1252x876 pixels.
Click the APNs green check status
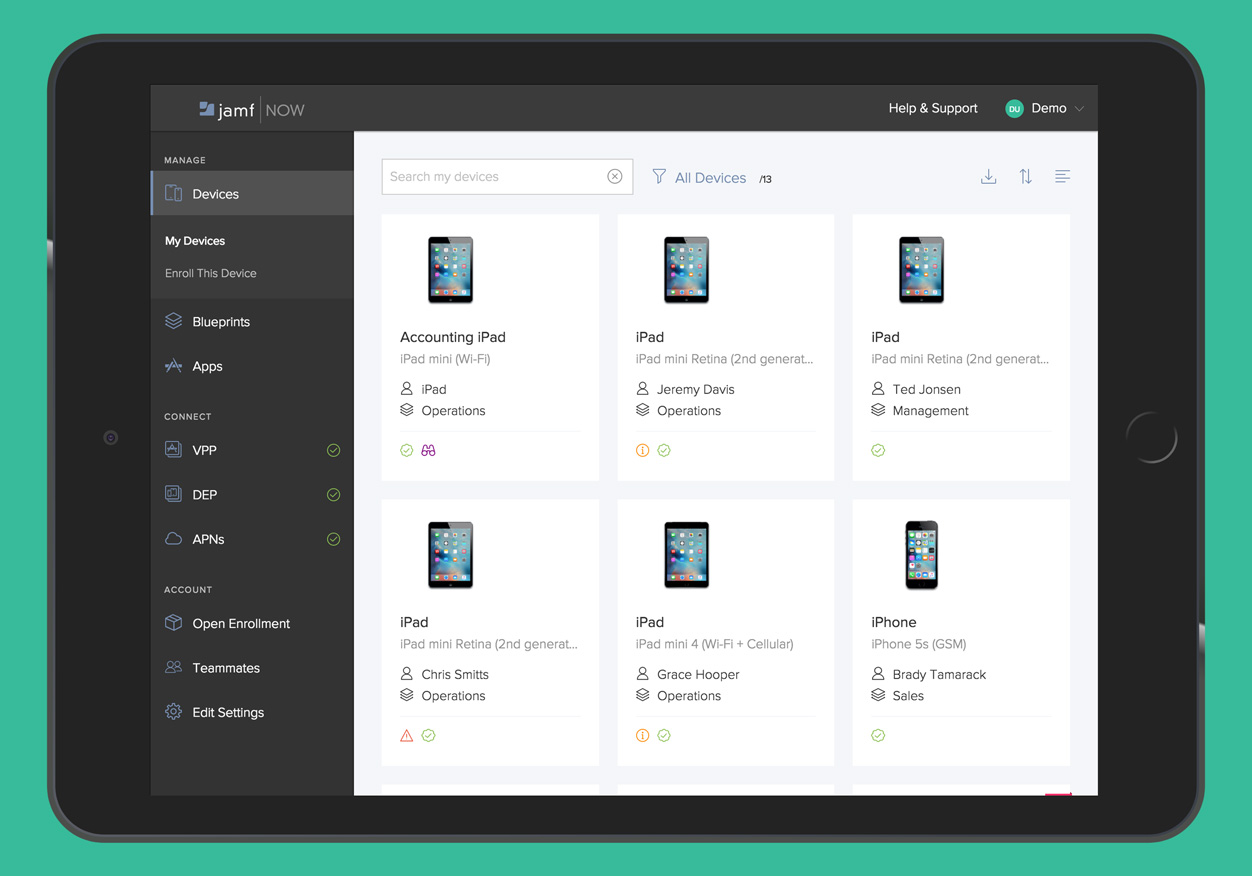(334, 539)
